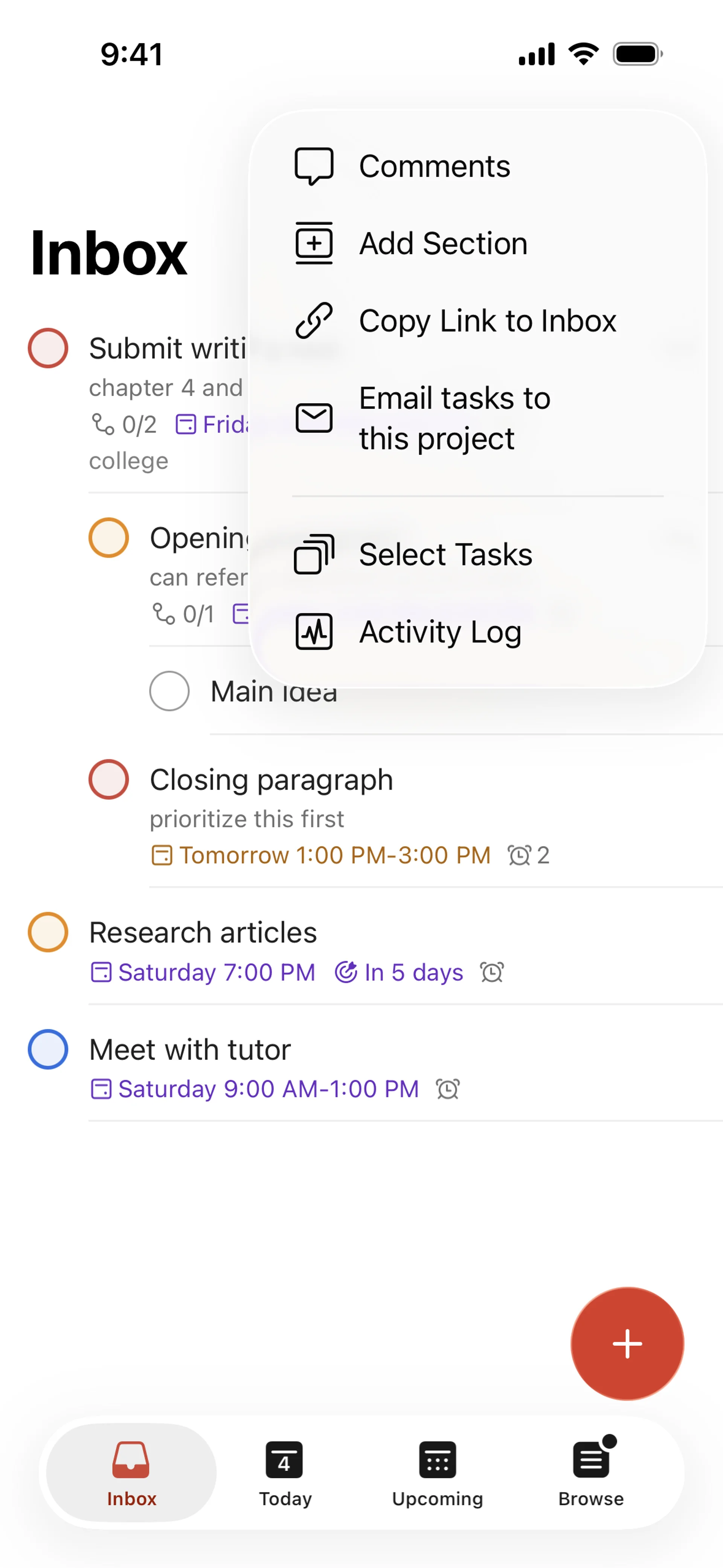This screenshot has width=723, height=1568.
Task: Tap reminder alarm icon on Research articles
Action: tap(492, 972)
